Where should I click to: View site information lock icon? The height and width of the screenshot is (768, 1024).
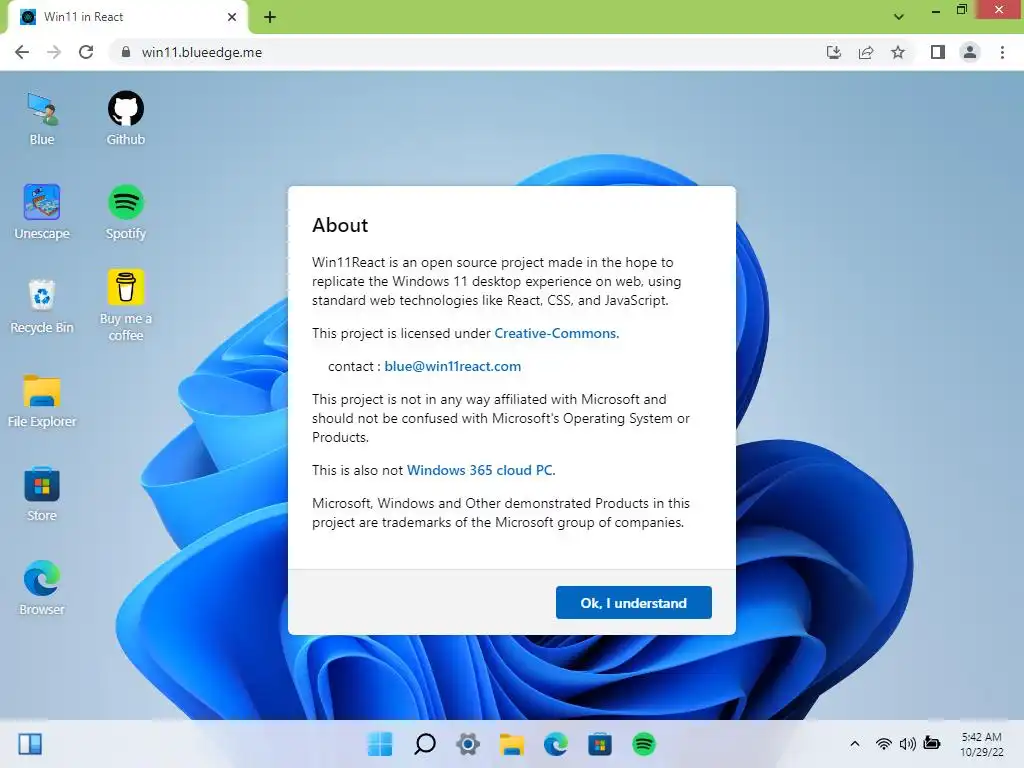126,52
